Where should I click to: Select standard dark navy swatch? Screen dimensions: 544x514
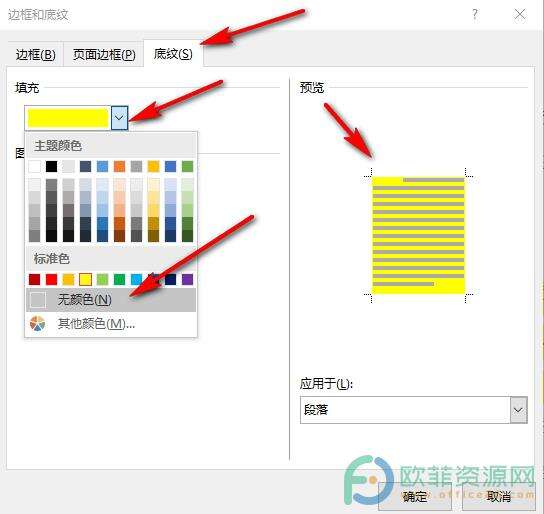170,279
